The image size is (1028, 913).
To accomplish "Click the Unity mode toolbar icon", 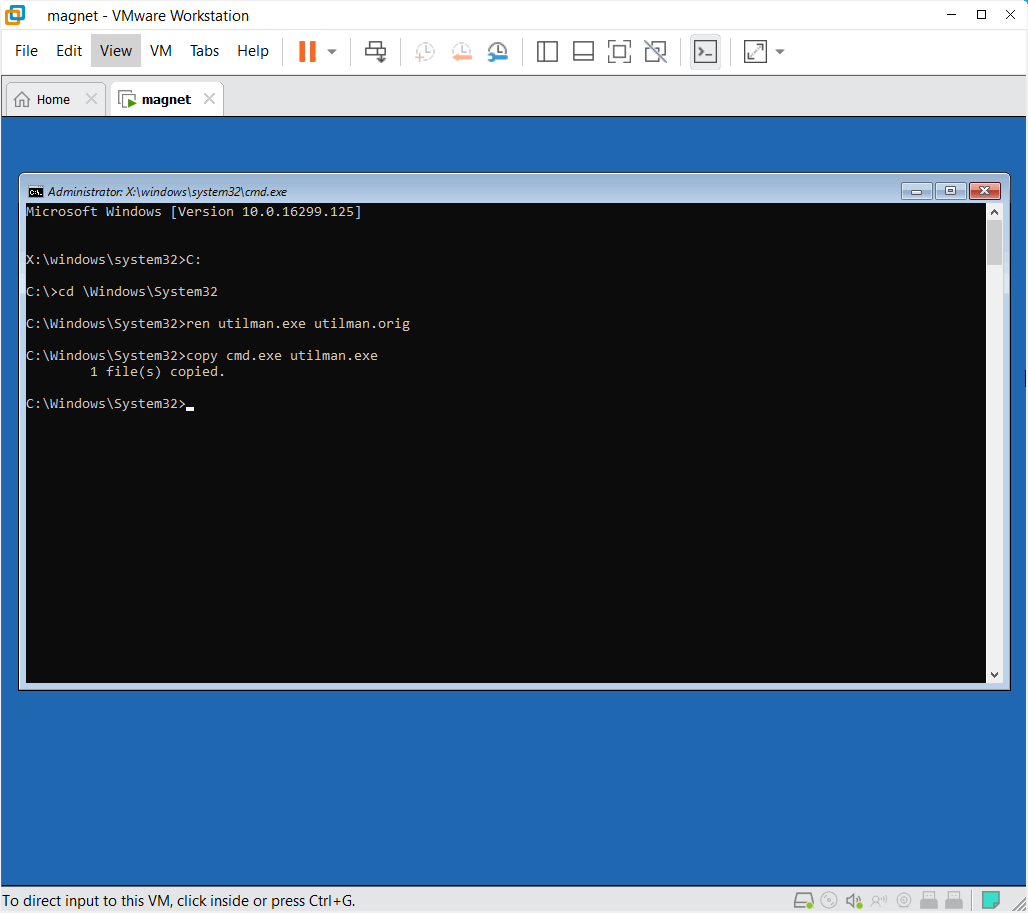I will (x=656, y=51).
